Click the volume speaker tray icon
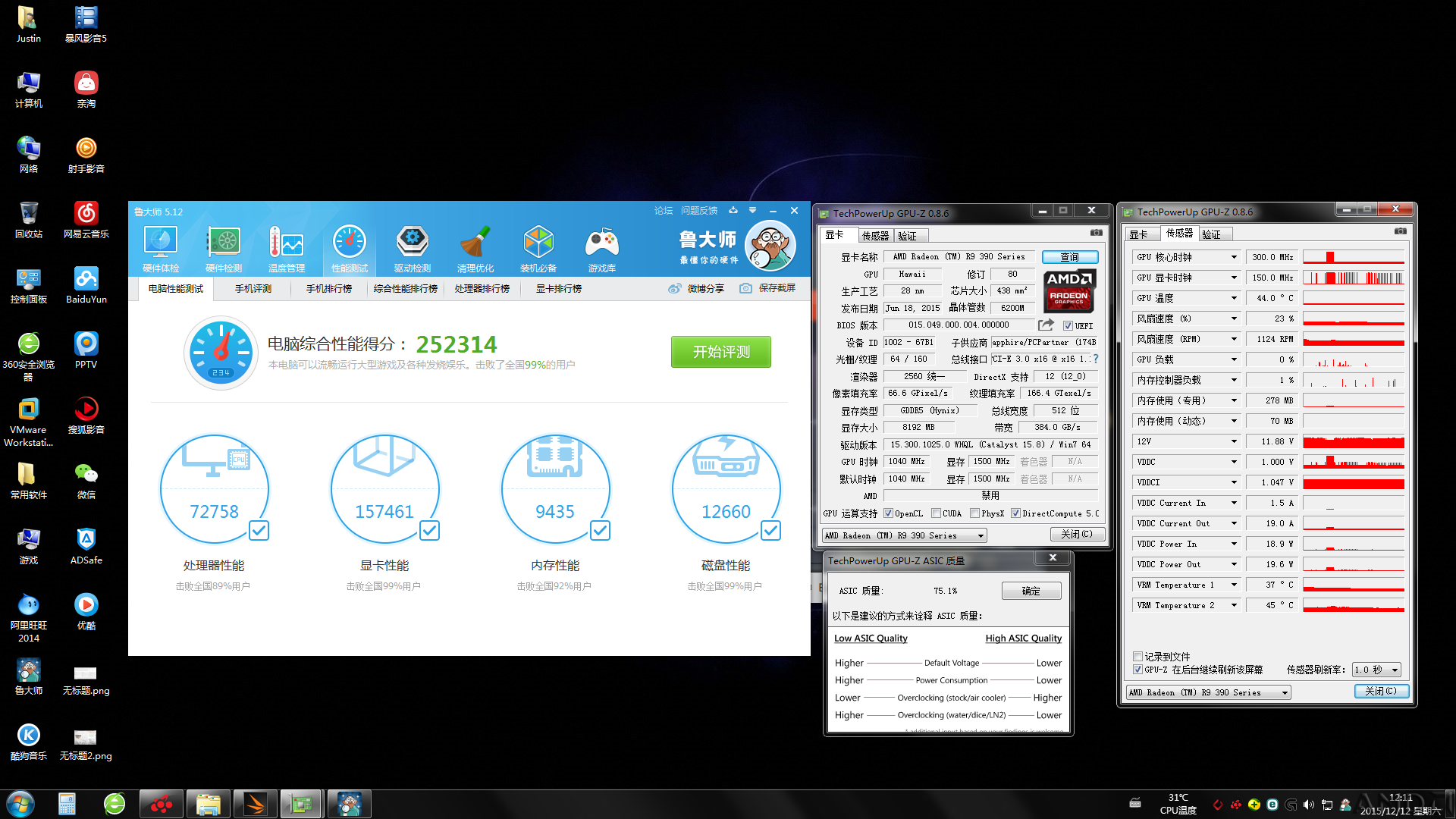Viewport: 1456px width, 819px height. [x=1309, y=805]
